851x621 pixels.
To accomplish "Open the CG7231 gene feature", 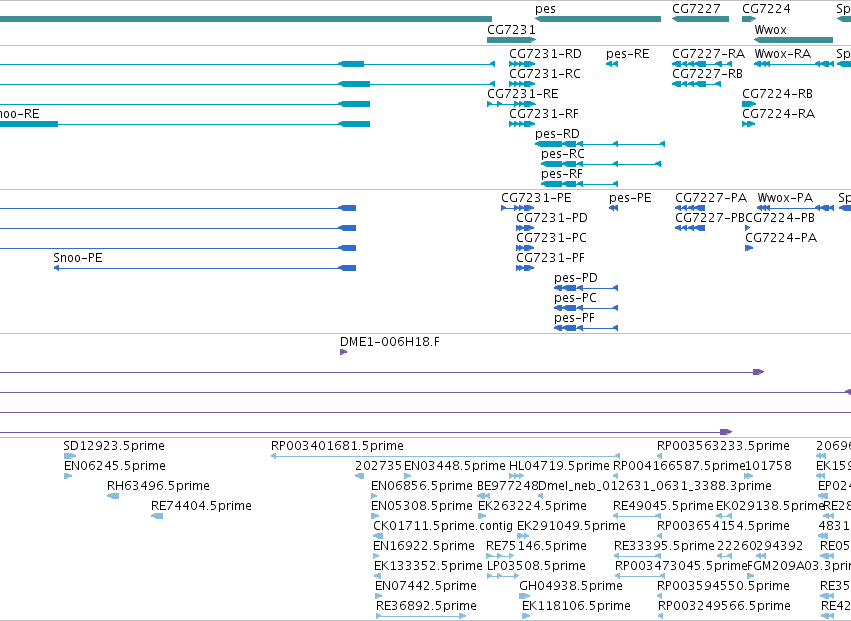I will [511, 40].
